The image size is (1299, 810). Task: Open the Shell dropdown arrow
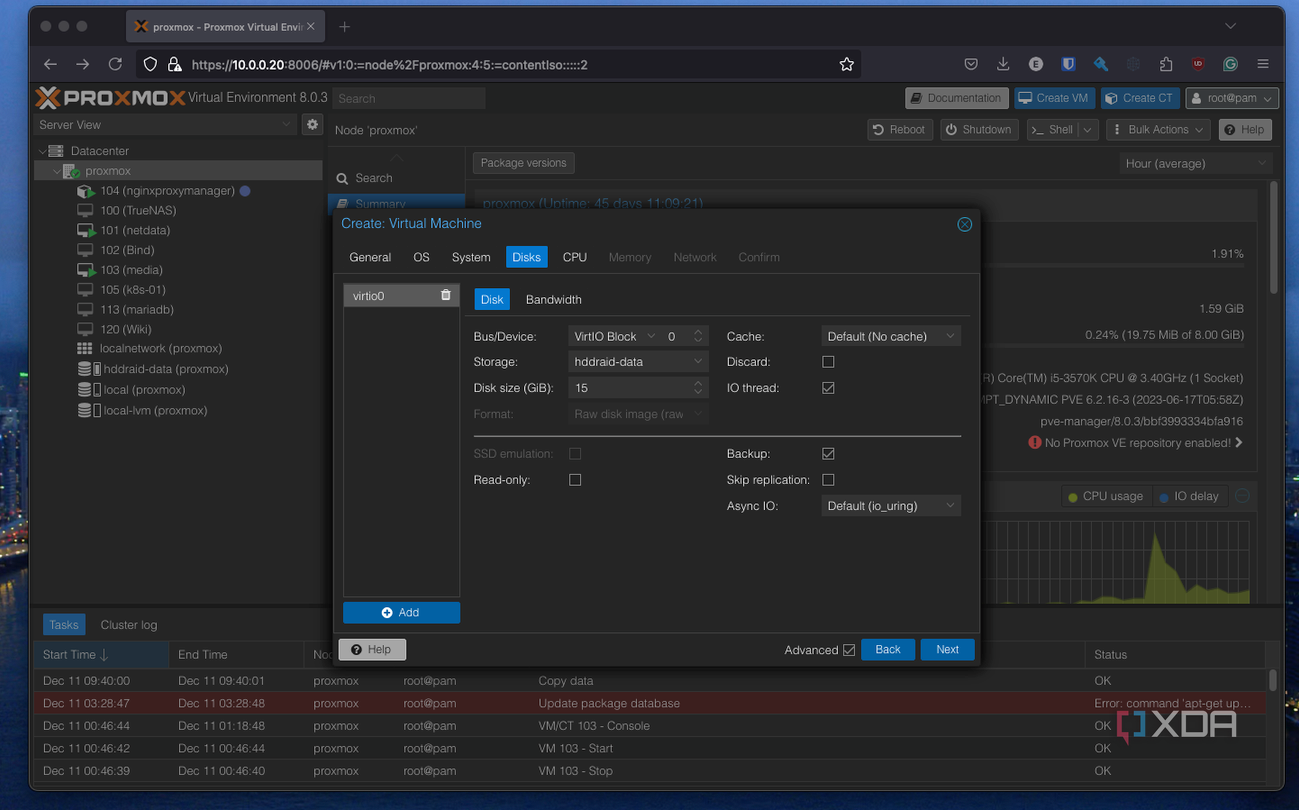click(x=1088, y=130)
